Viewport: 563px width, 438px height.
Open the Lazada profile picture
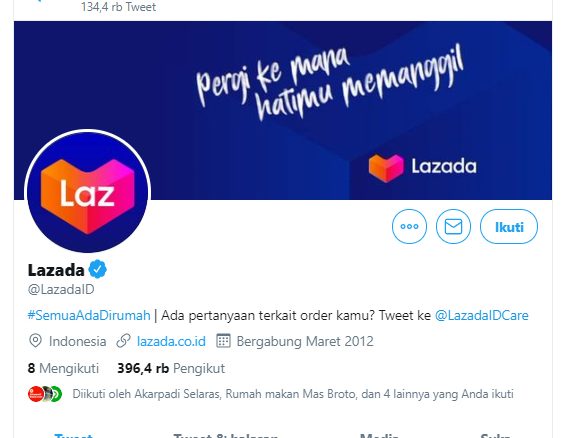tap(88, 191)
